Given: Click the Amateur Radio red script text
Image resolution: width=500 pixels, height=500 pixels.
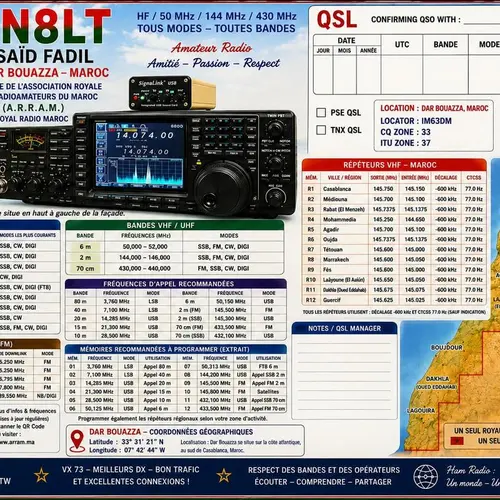Looking at the screenshot, I should 212,48.
